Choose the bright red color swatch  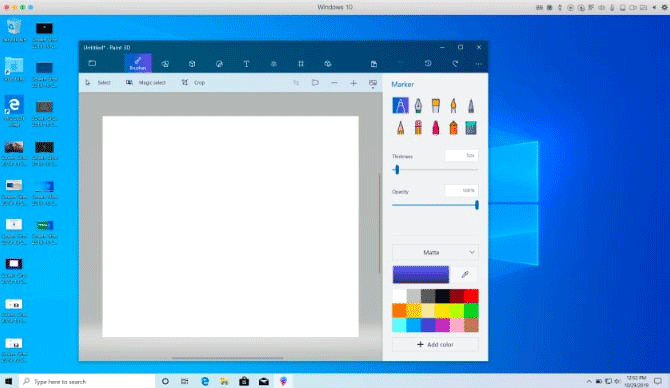pos(471,296)
